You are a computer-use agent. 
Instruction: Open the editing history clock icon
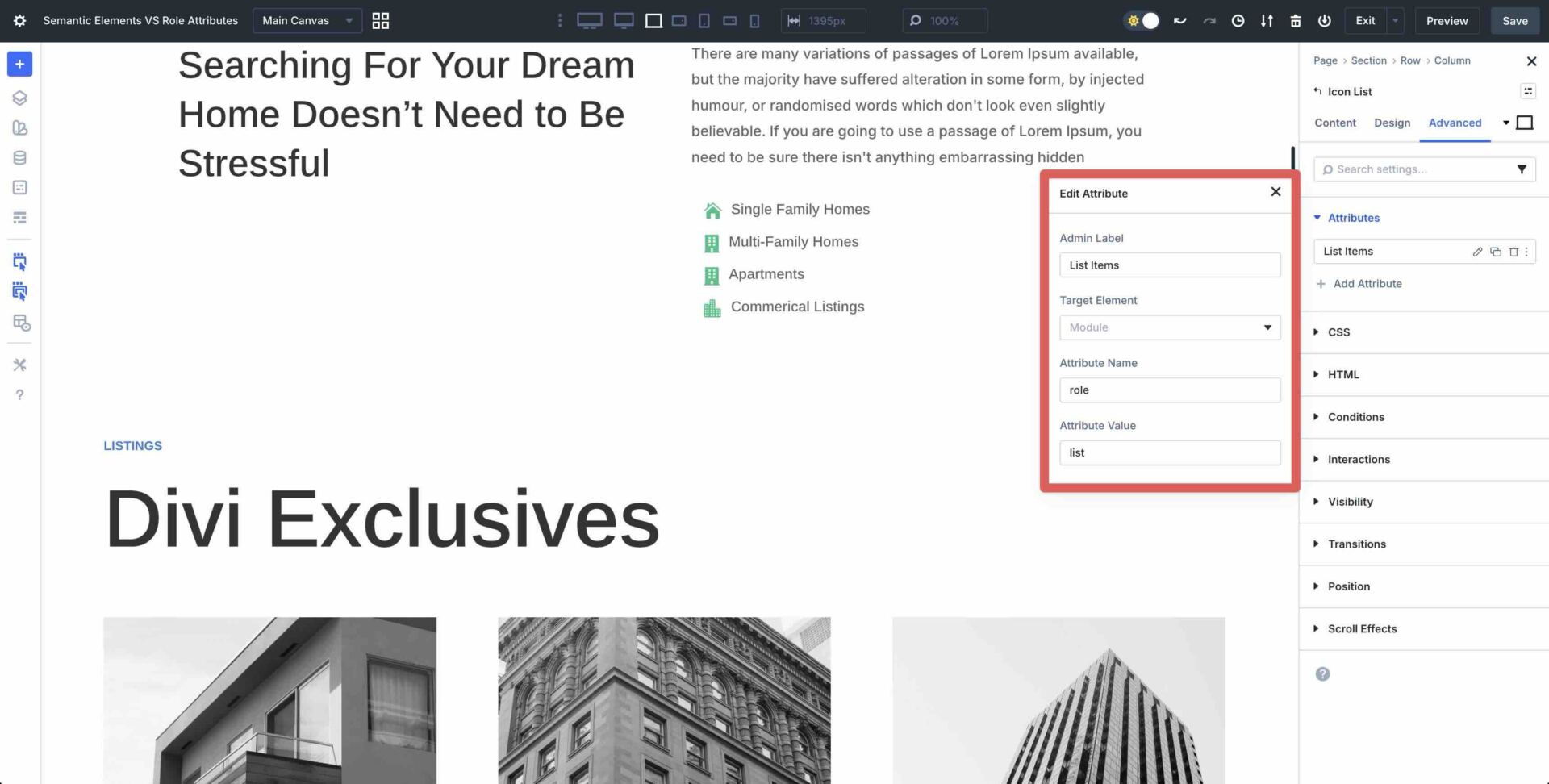1238,21
